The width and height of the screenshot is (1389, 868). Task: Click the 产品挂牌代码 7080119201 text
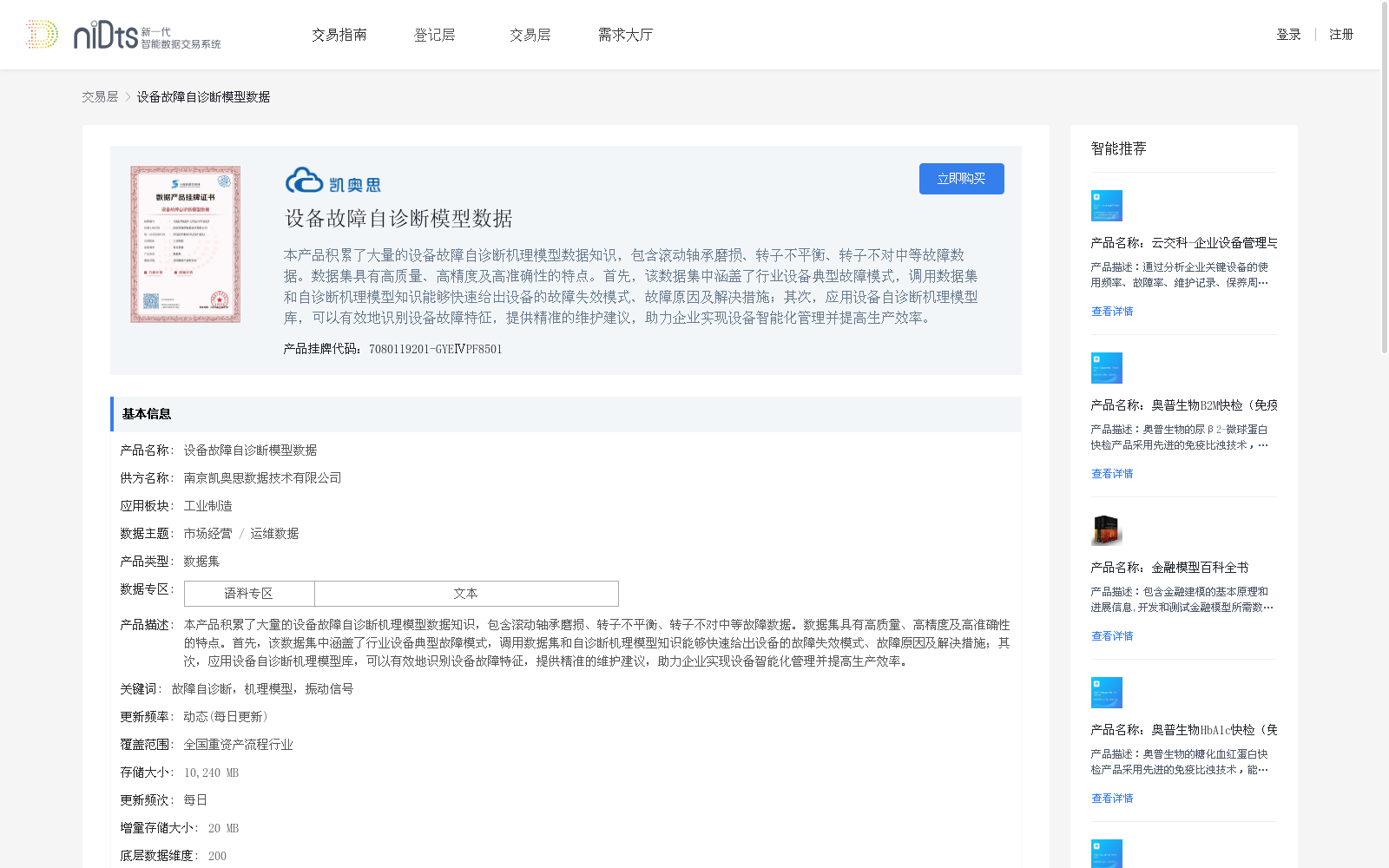click(392, 349)
